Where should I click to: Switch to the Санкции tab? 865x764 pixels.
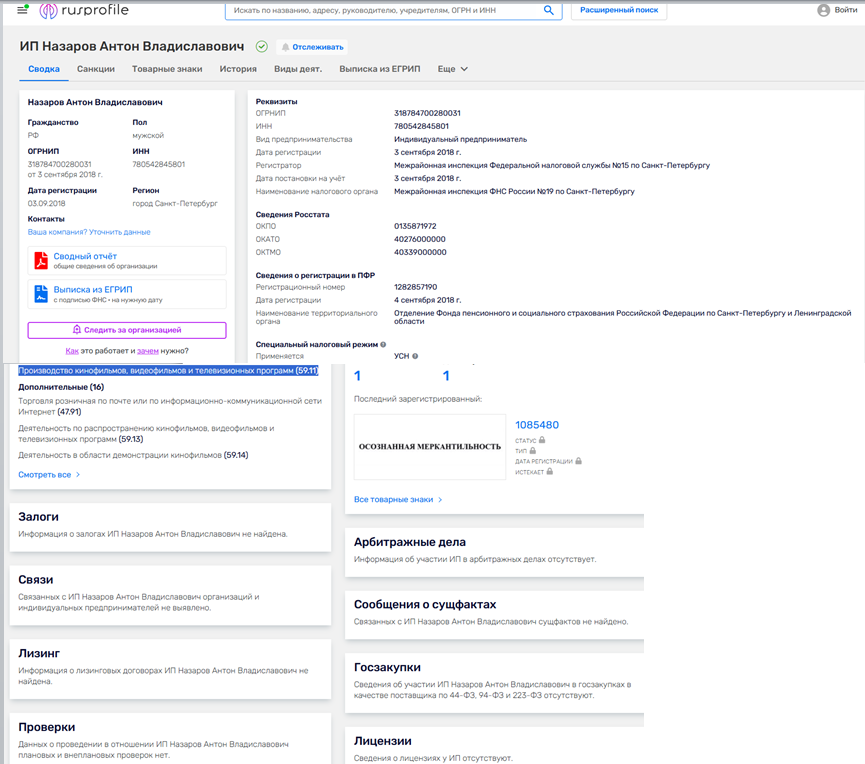95,69
